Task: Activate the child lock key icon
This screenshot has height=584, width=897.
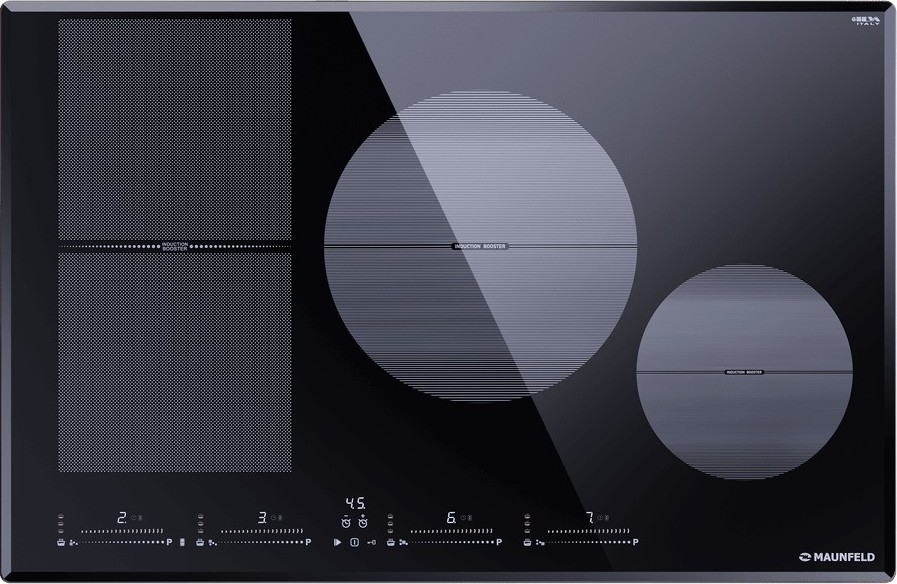Action: pos(371,542)
